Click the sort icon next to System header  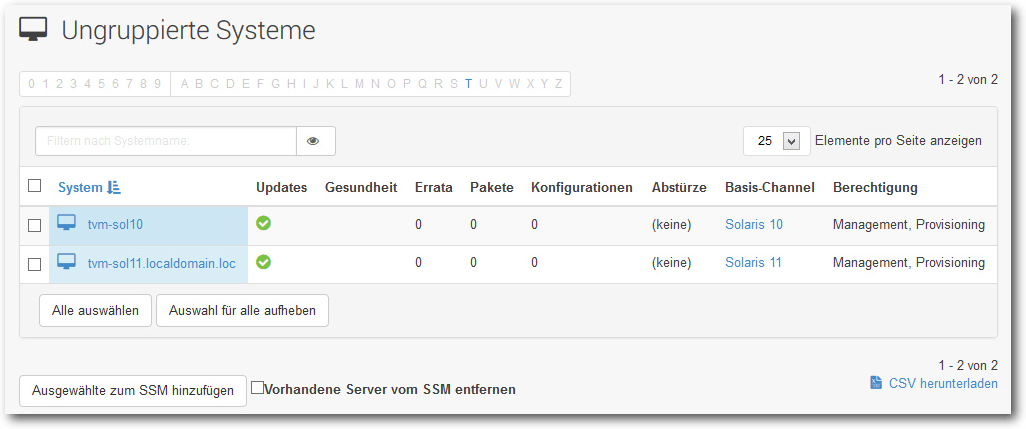pos(113,188)
